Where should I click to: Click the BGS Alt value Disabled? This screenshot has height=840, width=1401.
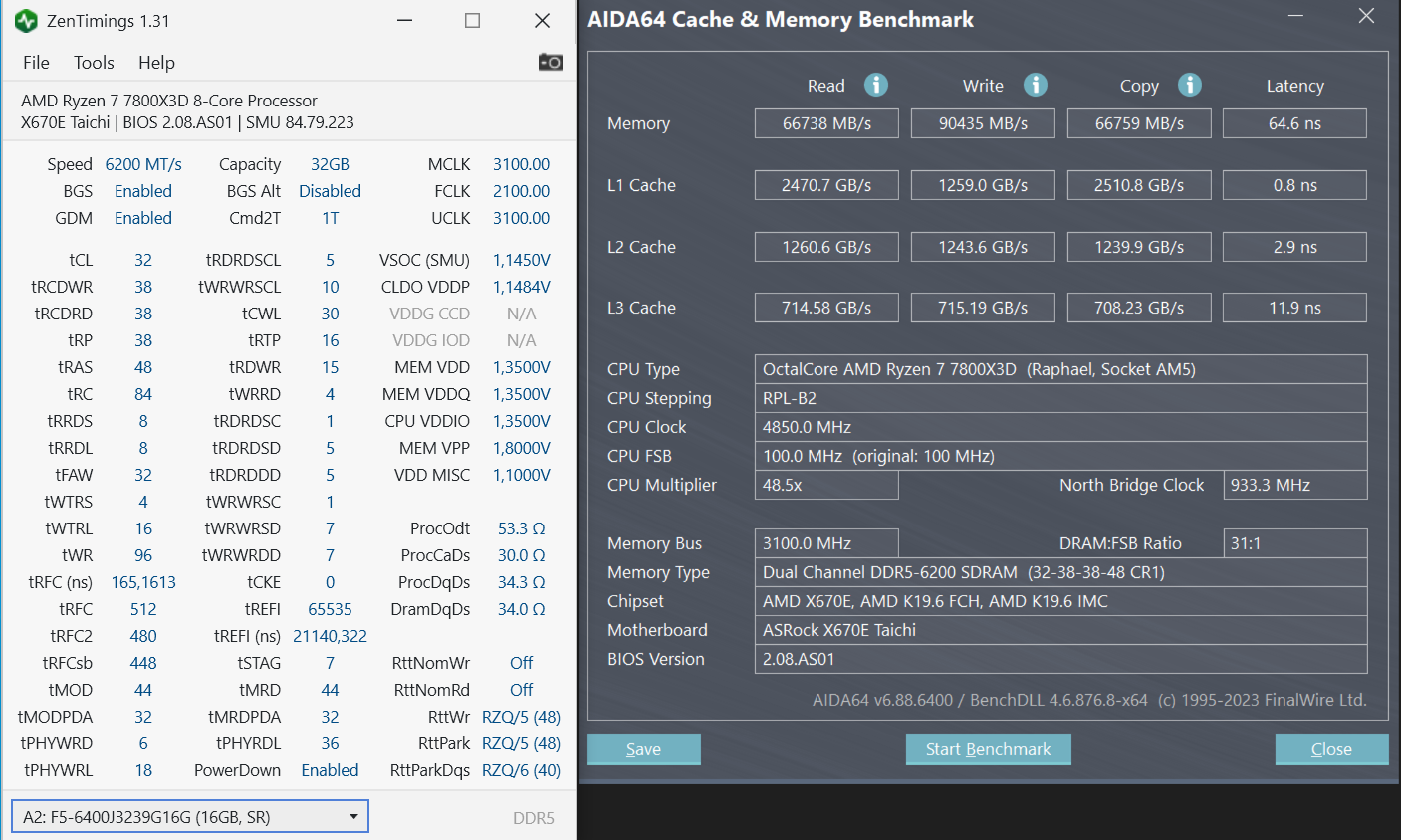point(330,191)
